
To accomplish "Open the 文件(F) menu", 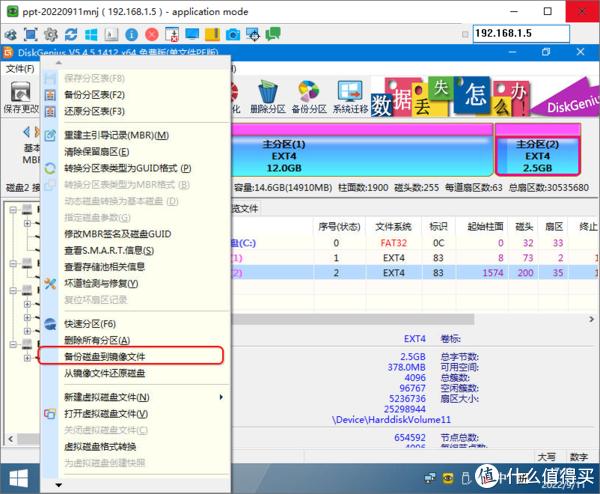I will (20, 69).
